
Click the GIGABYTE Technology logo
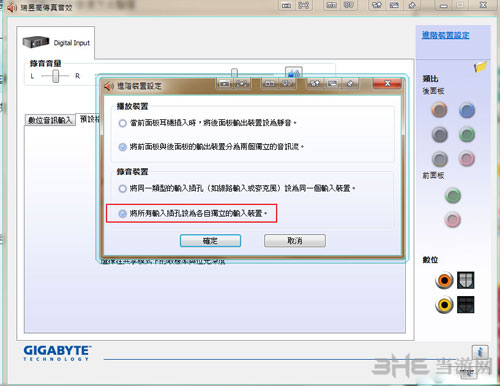coord(57,353)
